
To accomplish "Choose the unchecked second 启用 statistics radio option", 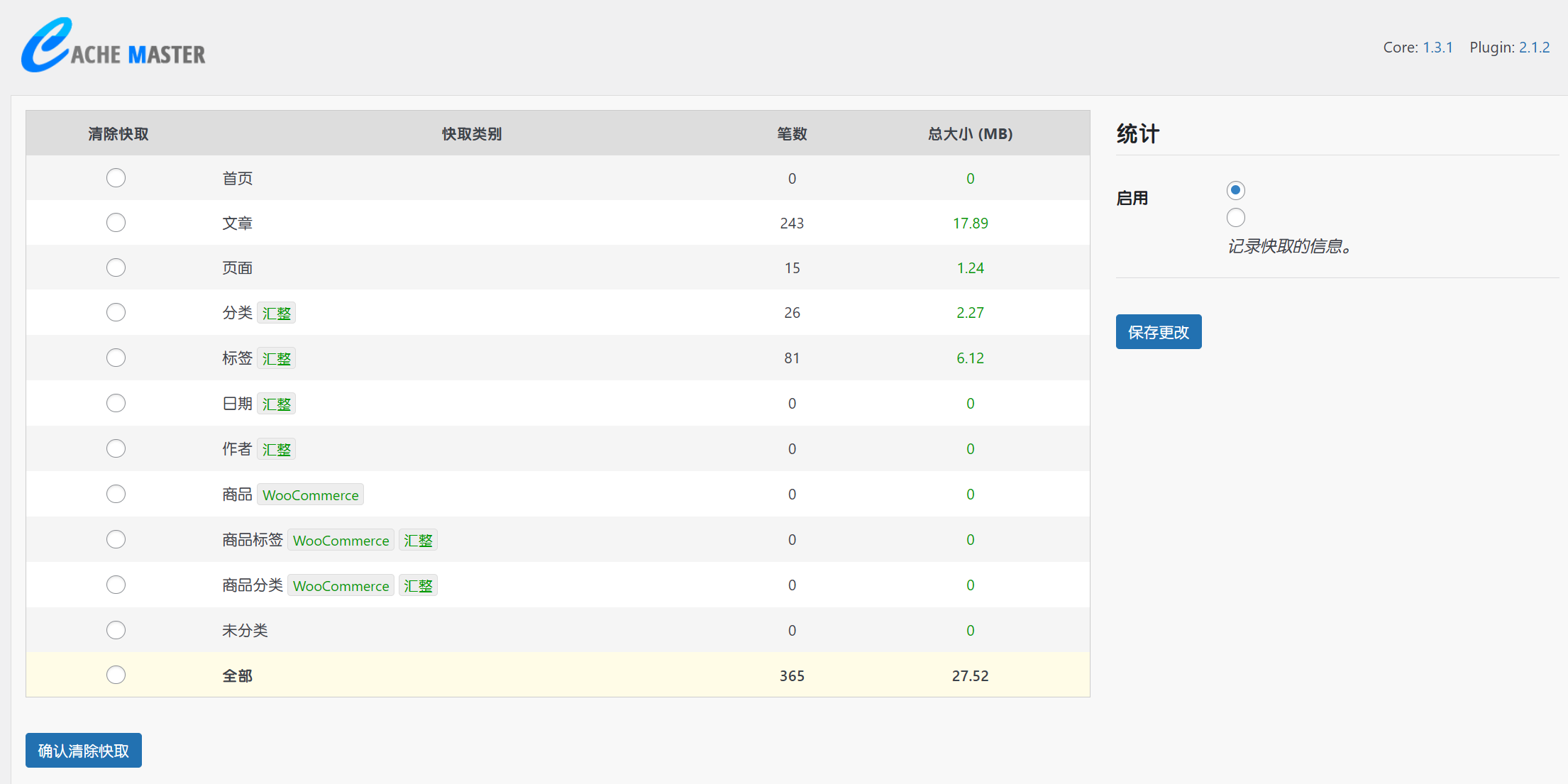I will click(x=1235, y=217).
